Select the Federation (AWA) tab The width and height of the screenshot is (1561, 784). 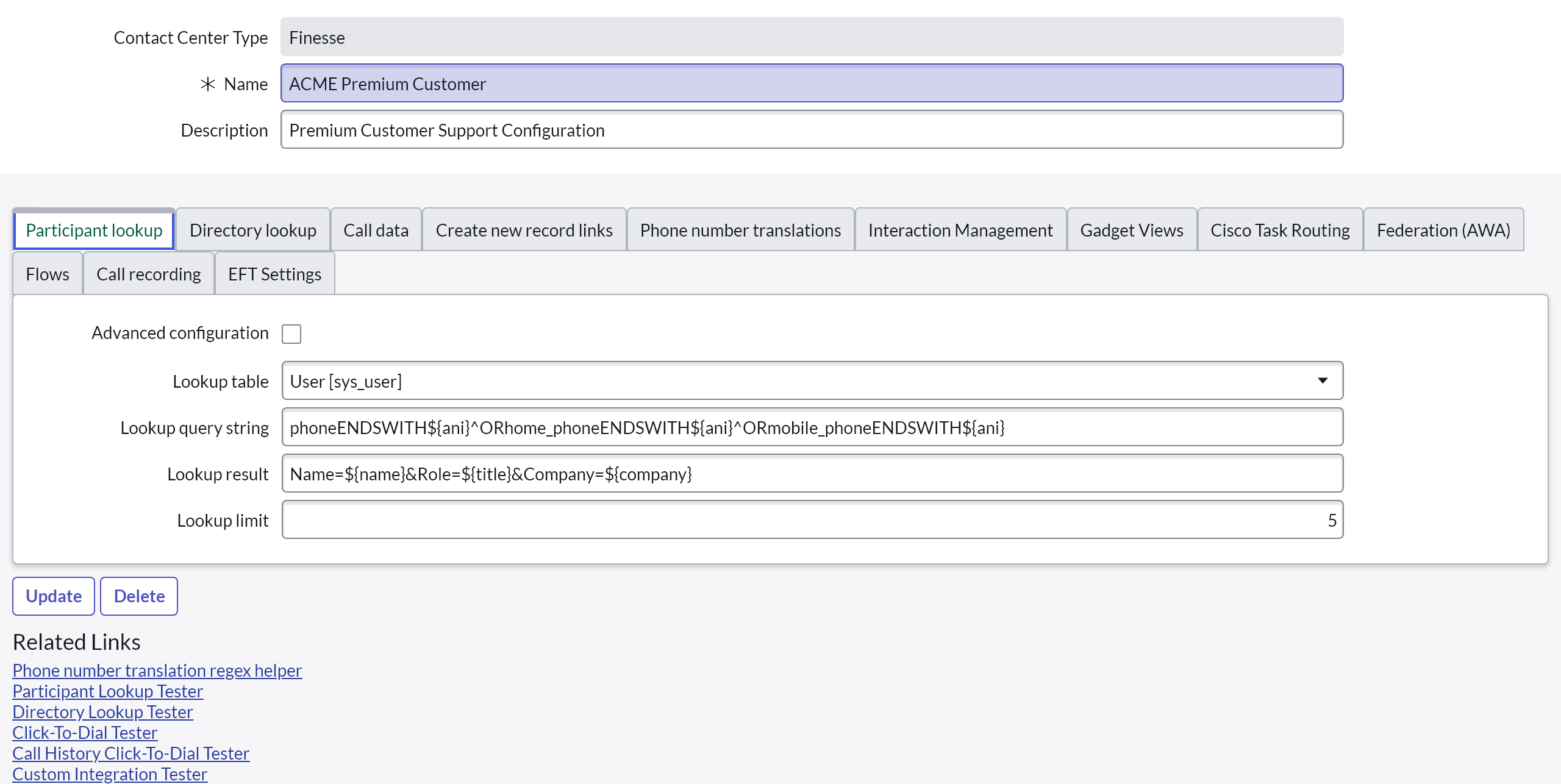[1443, 230]
